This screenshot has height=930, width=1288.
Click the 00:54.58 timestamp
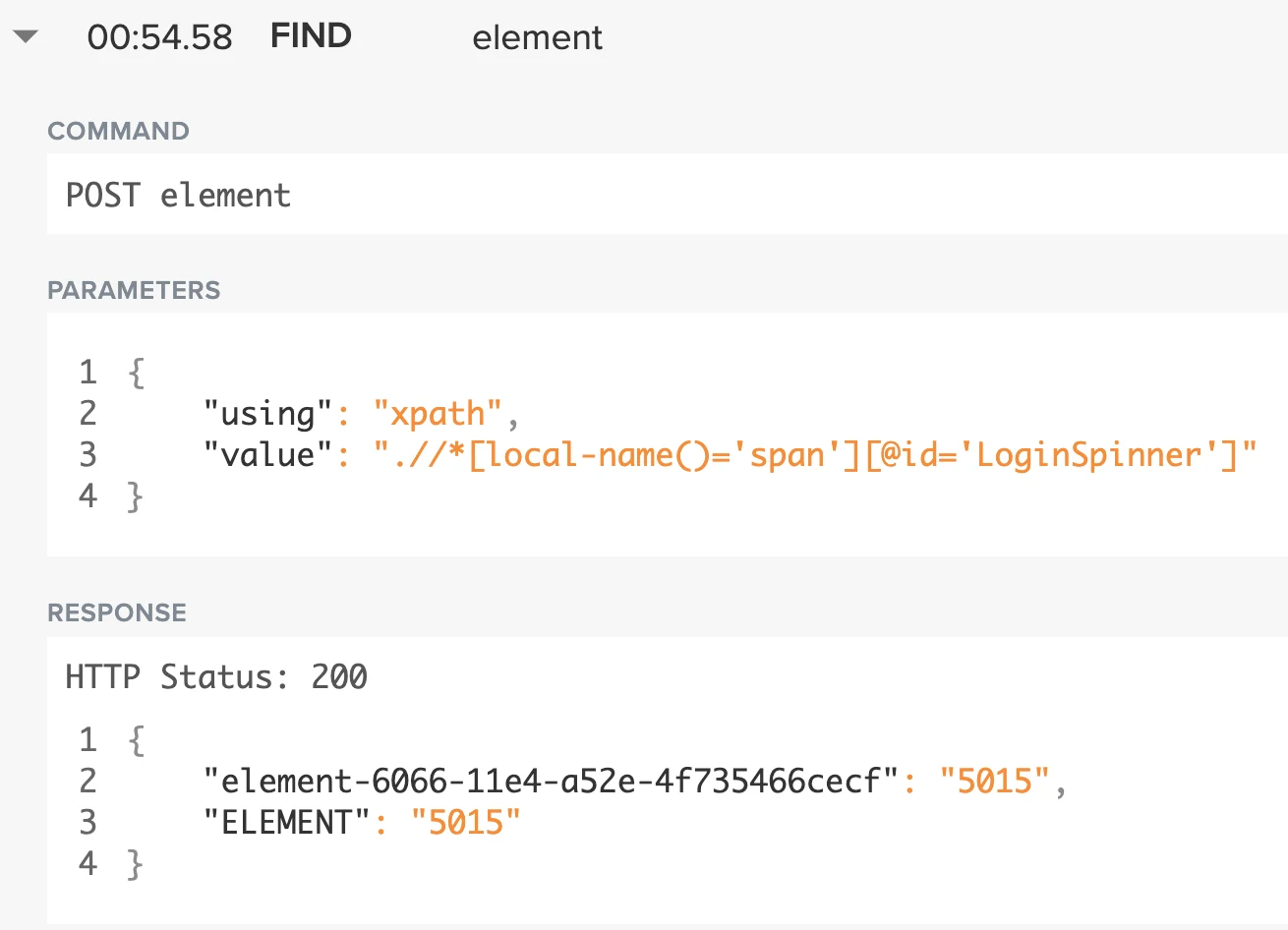(x=159, y=37)
